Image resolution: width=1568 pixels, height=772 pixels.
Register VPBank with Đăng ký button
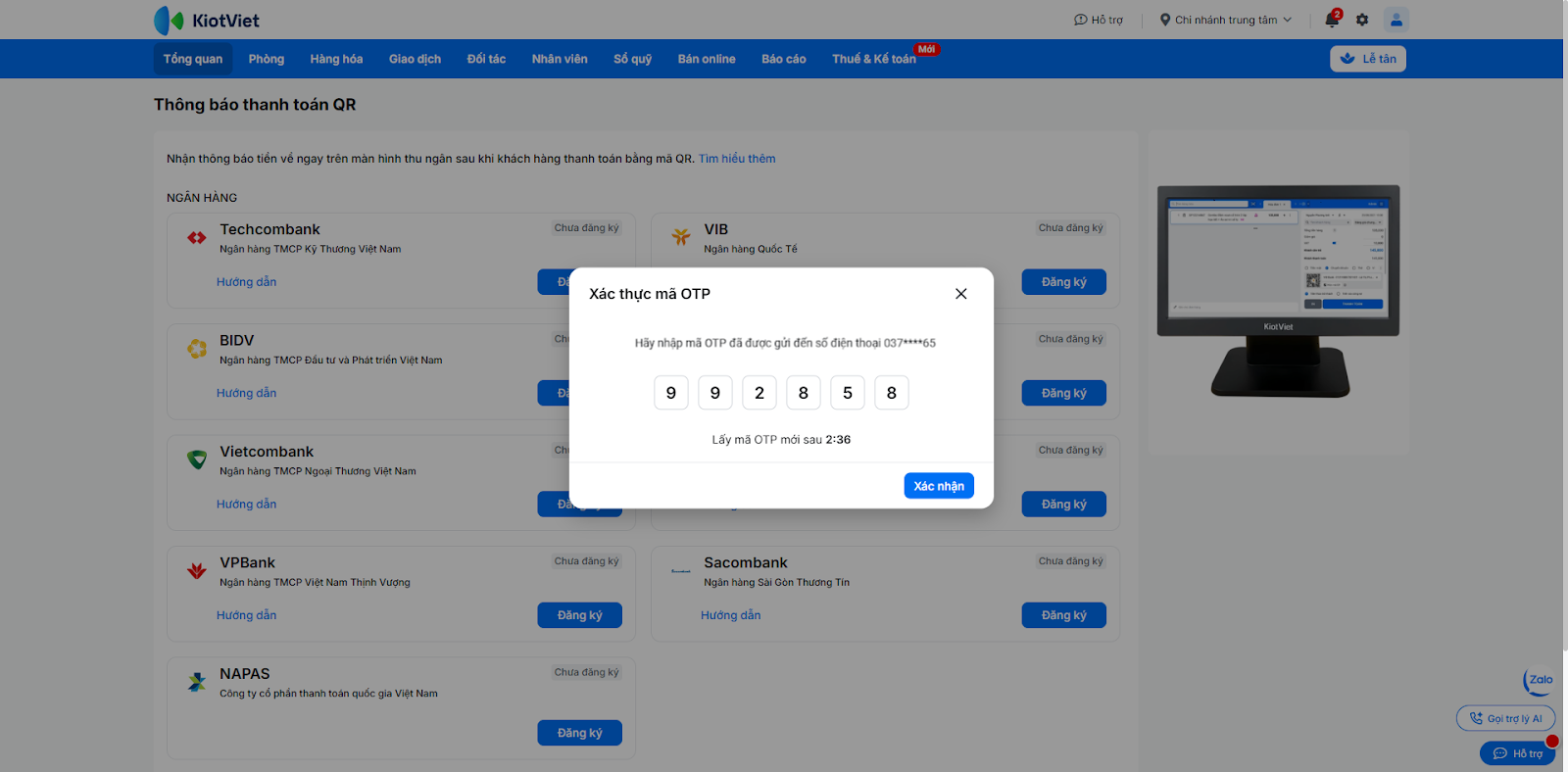(x=580, y=615)
